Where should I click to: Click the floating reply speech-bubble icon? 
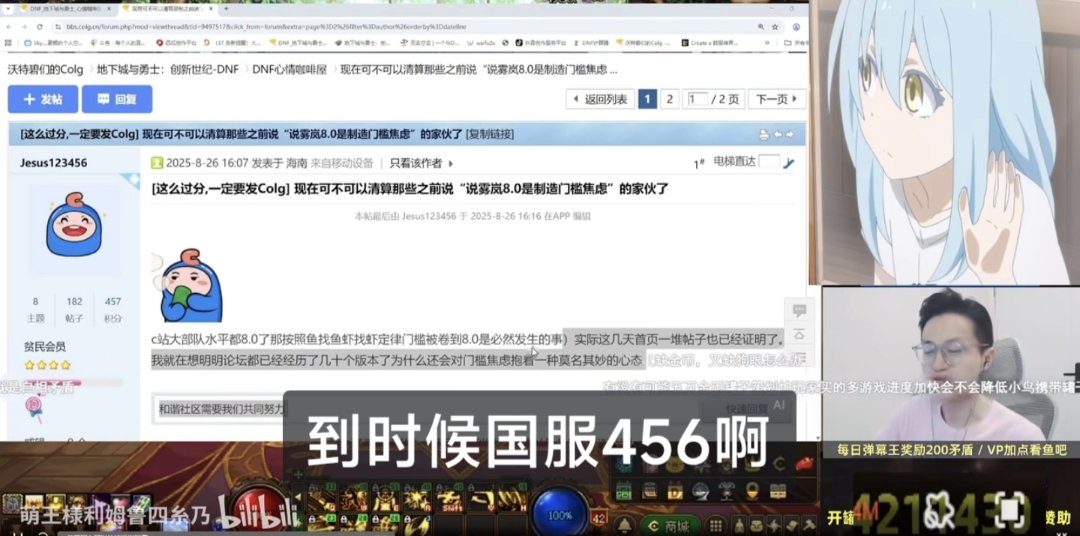point(799,311)
